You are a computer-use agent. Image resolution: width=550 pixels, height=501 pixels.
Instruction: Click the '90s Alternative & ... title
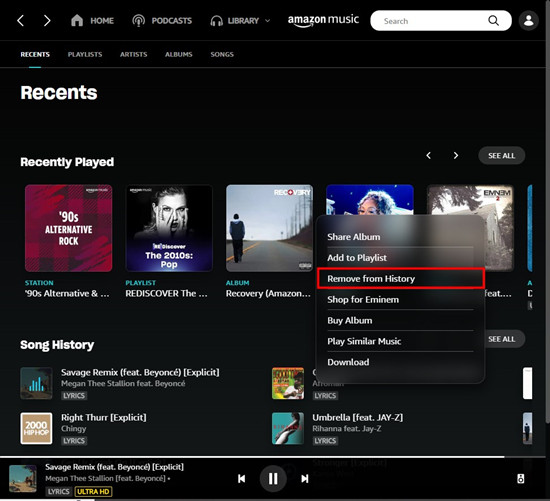[67, 293]
